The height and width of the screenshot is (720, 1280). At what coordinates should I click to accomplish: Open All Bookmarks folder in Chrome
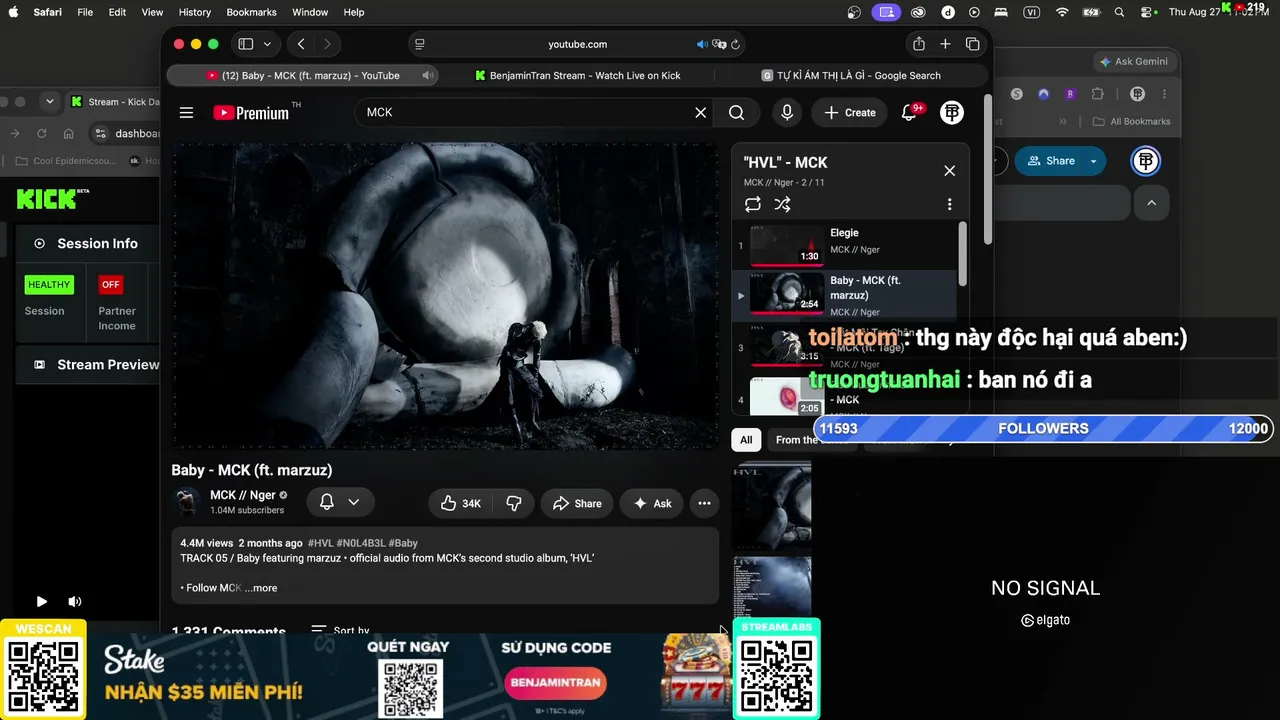pyautogui.click(x=1132, y=122)
